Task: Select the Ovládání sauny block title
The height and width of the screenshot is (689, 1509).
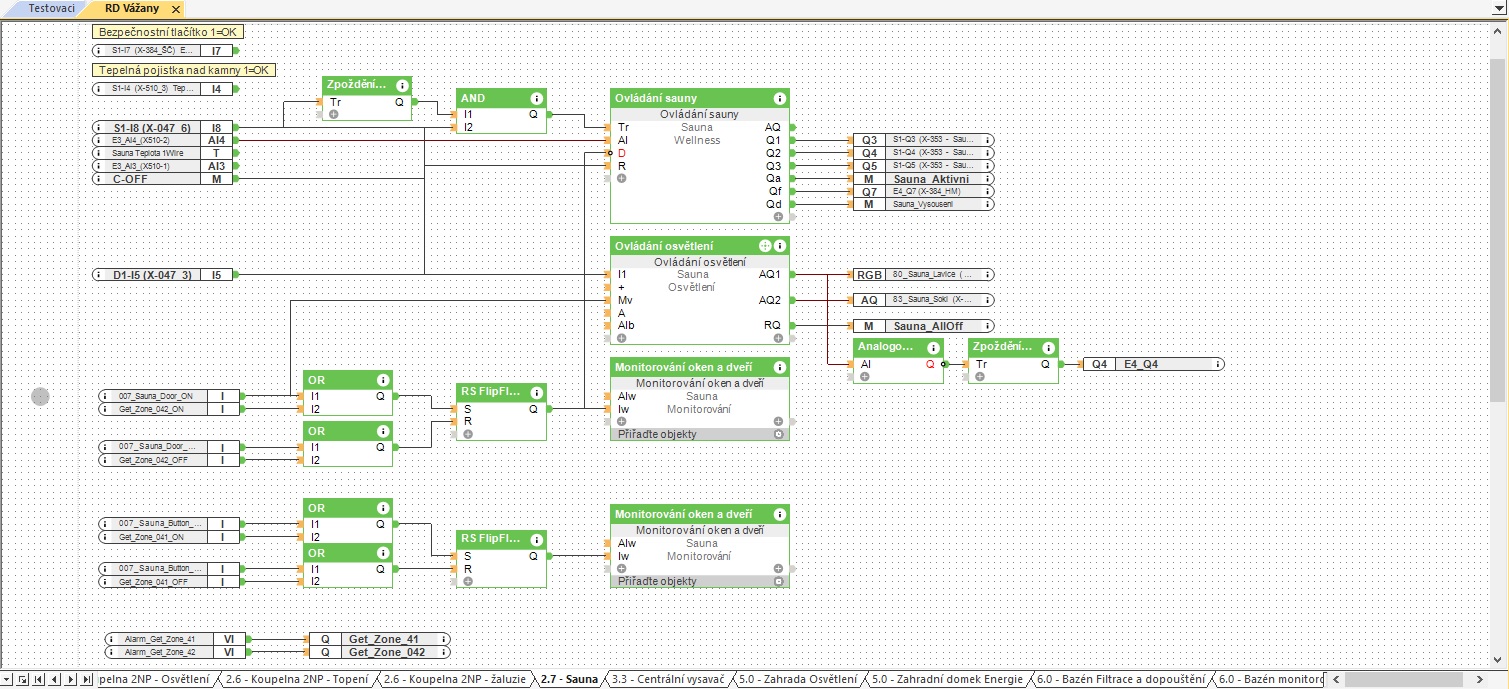Action: (x=656, y=98)
